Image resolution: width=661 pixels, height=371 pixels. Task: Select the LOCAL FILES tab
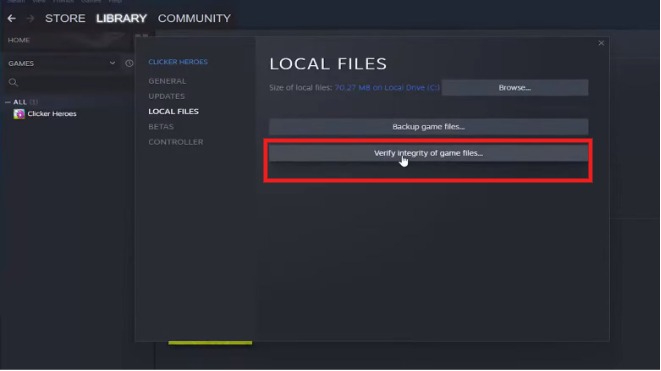coord(173,111)
